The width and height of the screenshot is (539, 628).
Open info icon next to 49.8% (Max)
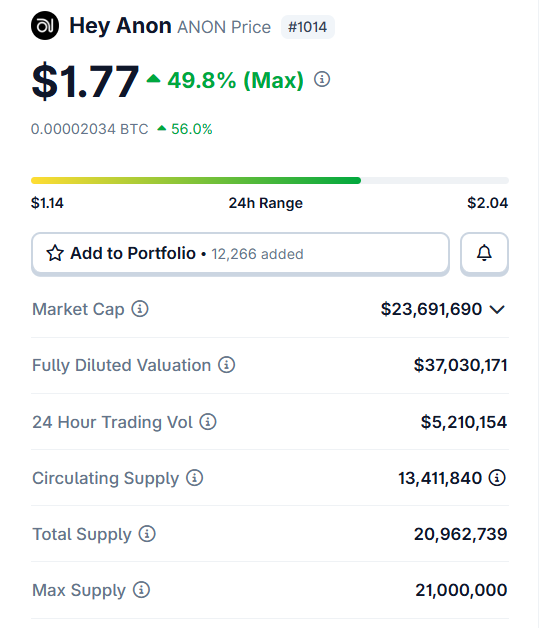(322, 79)
